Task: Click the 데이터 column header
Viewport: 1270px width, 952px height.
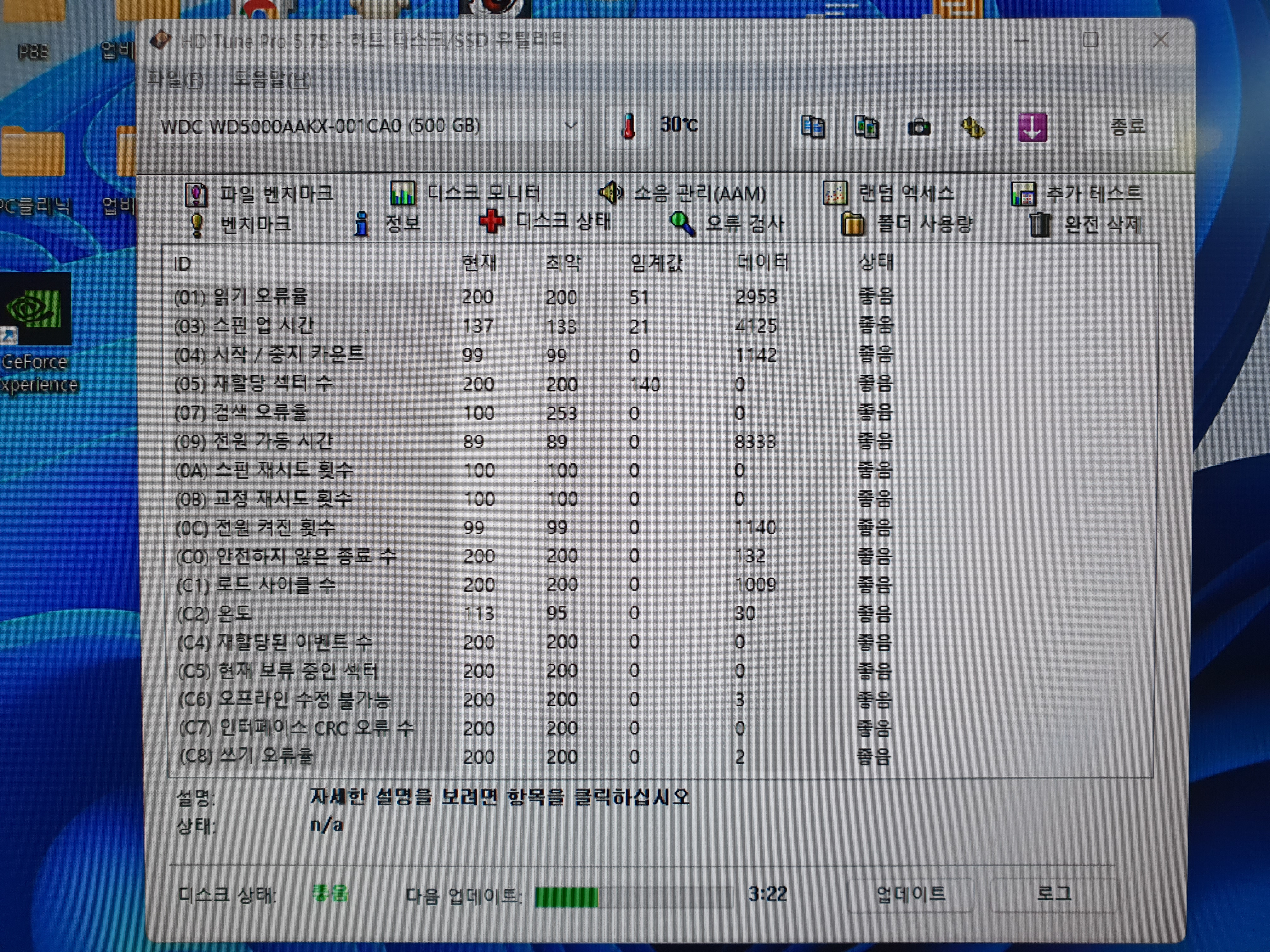Action: 787,263
